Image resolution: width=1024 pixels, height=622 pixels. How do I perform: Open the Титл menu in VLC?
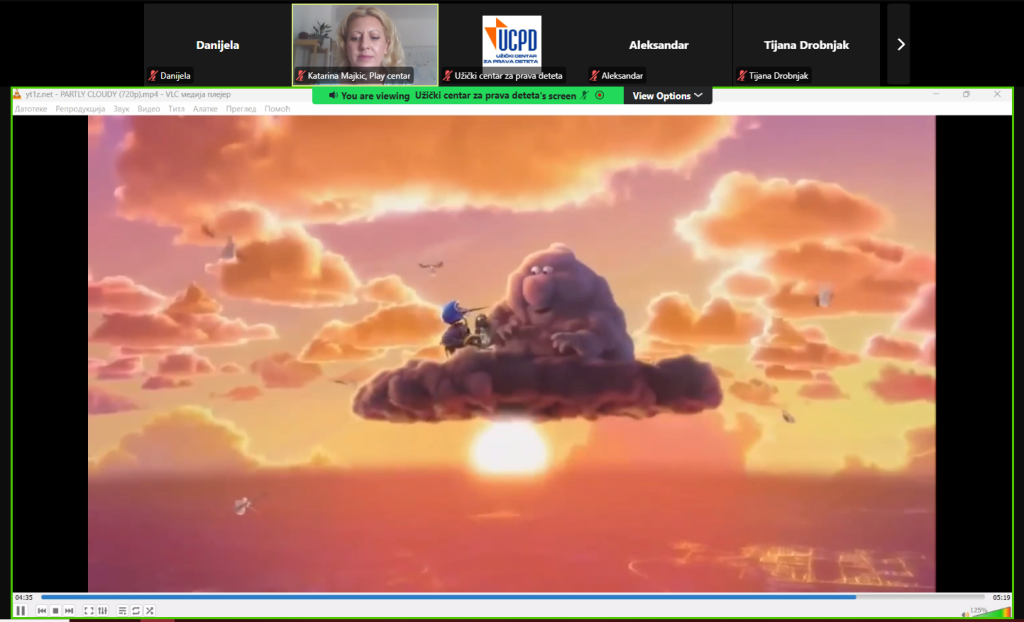pyautogui.click(x=176, y=109)
